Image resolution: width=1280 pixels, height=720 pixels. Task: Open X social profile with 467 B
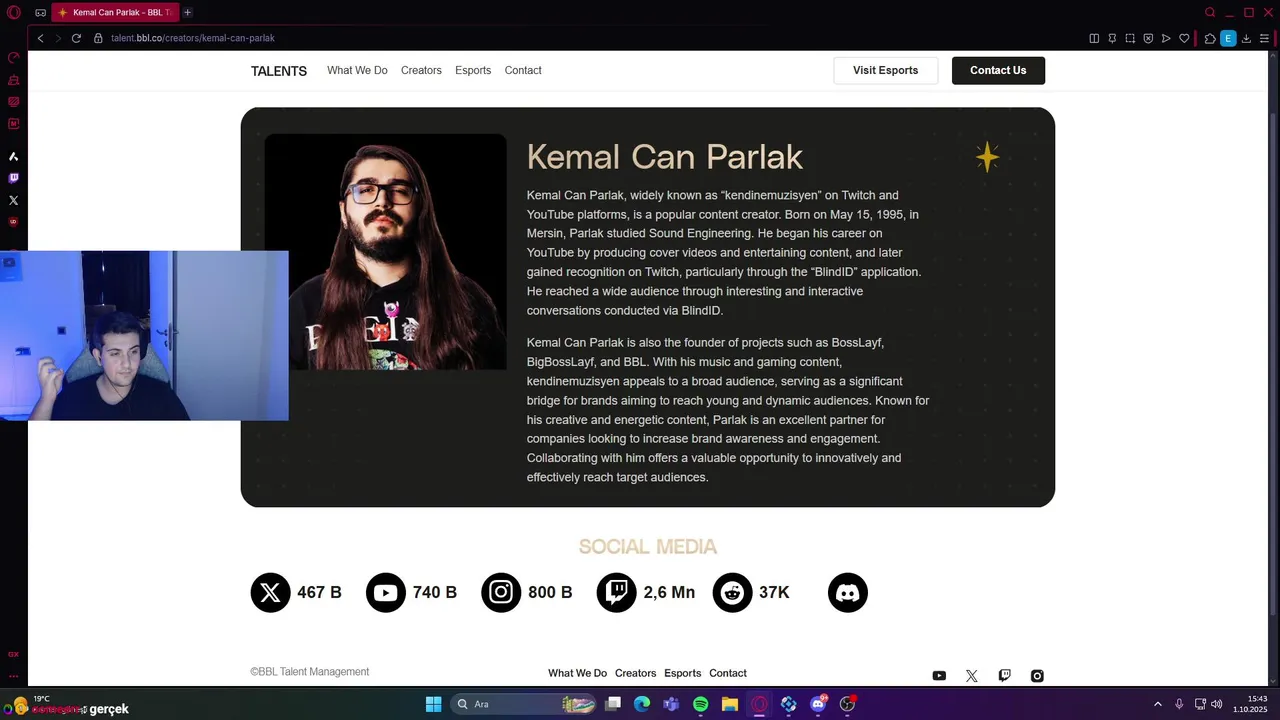(x=296, y=593)
